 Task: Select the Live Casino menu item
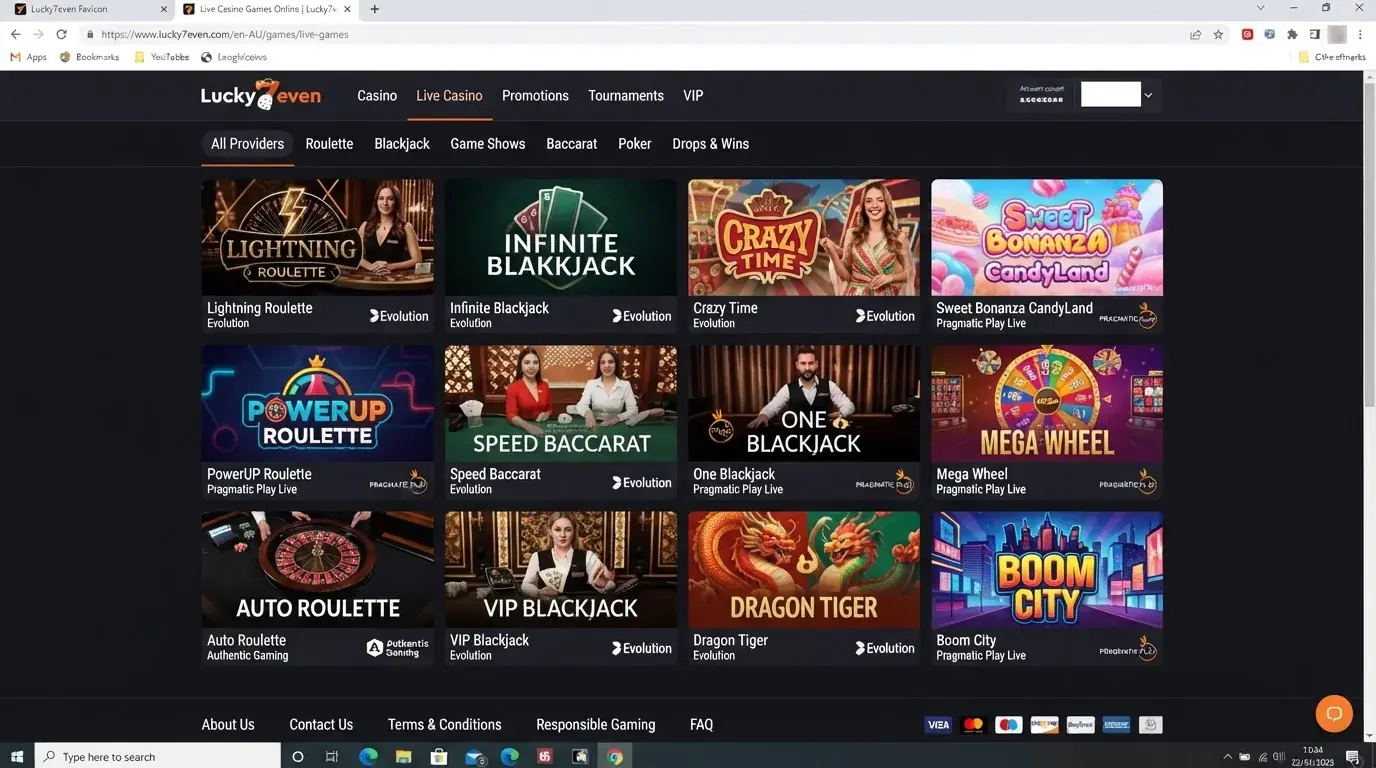click(449, 96)
